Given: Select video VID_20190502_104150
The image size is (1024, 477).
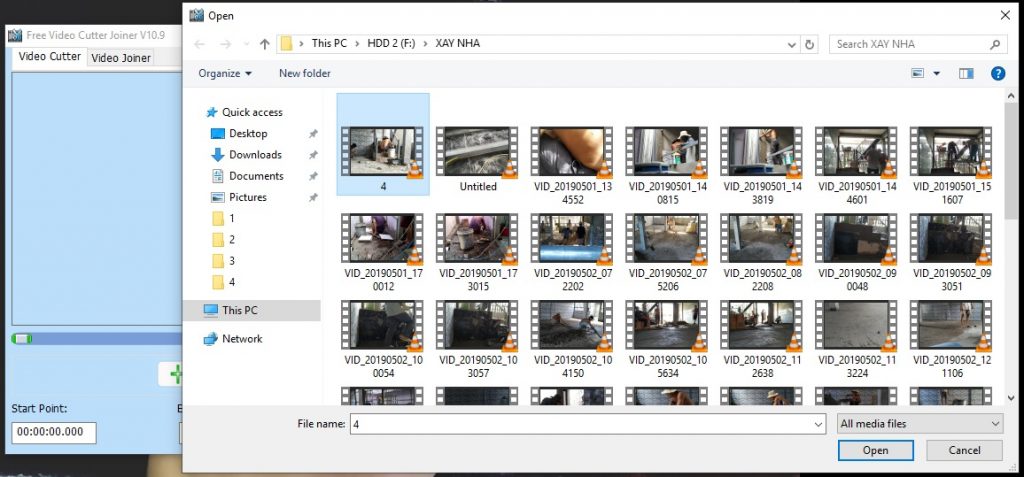Looking at the screenshot, I should 572,340.
